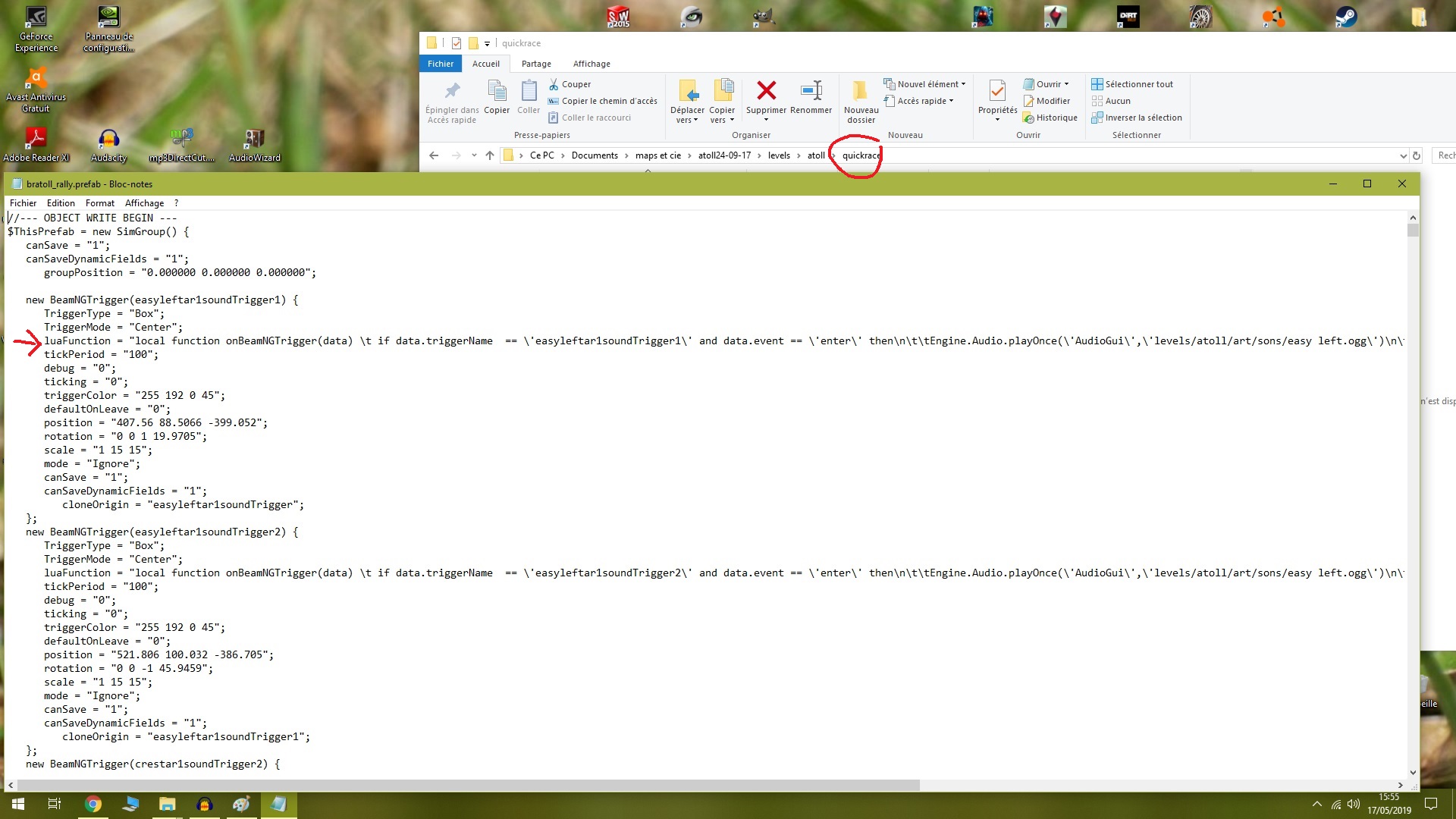Switch to the Affichage ribbon tab
Screen dimensions: 1456x819
click(x=591, y=64)
